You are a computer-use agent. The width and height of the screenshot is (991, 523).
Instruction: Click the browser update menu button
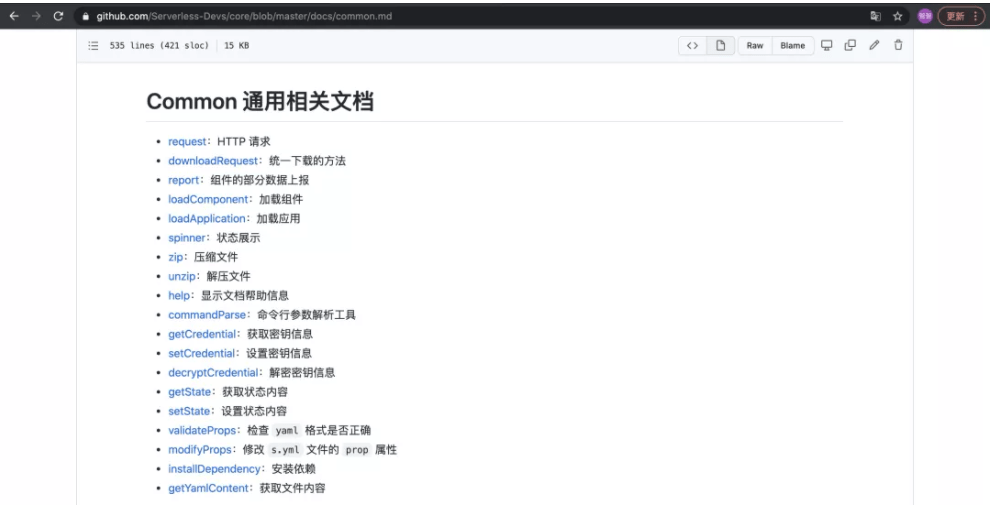pyautogui.click(x=961, y=16)
